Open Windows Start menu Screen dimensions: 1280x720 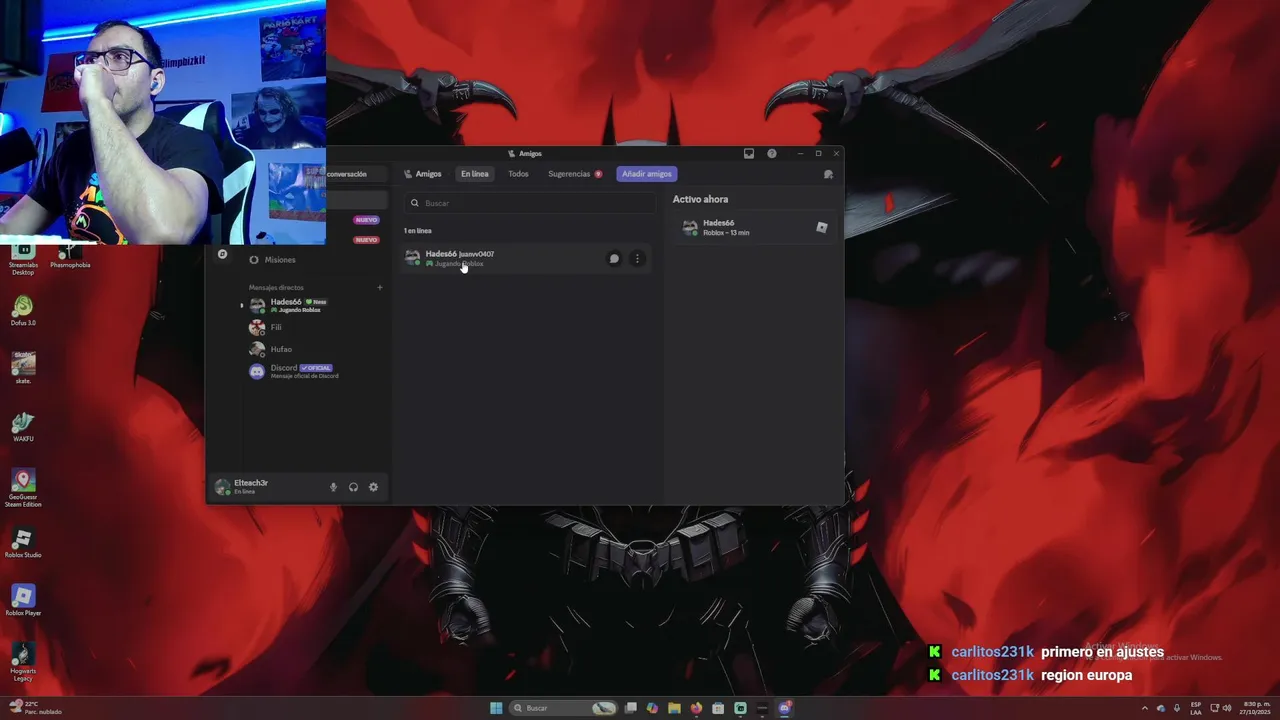496,708
